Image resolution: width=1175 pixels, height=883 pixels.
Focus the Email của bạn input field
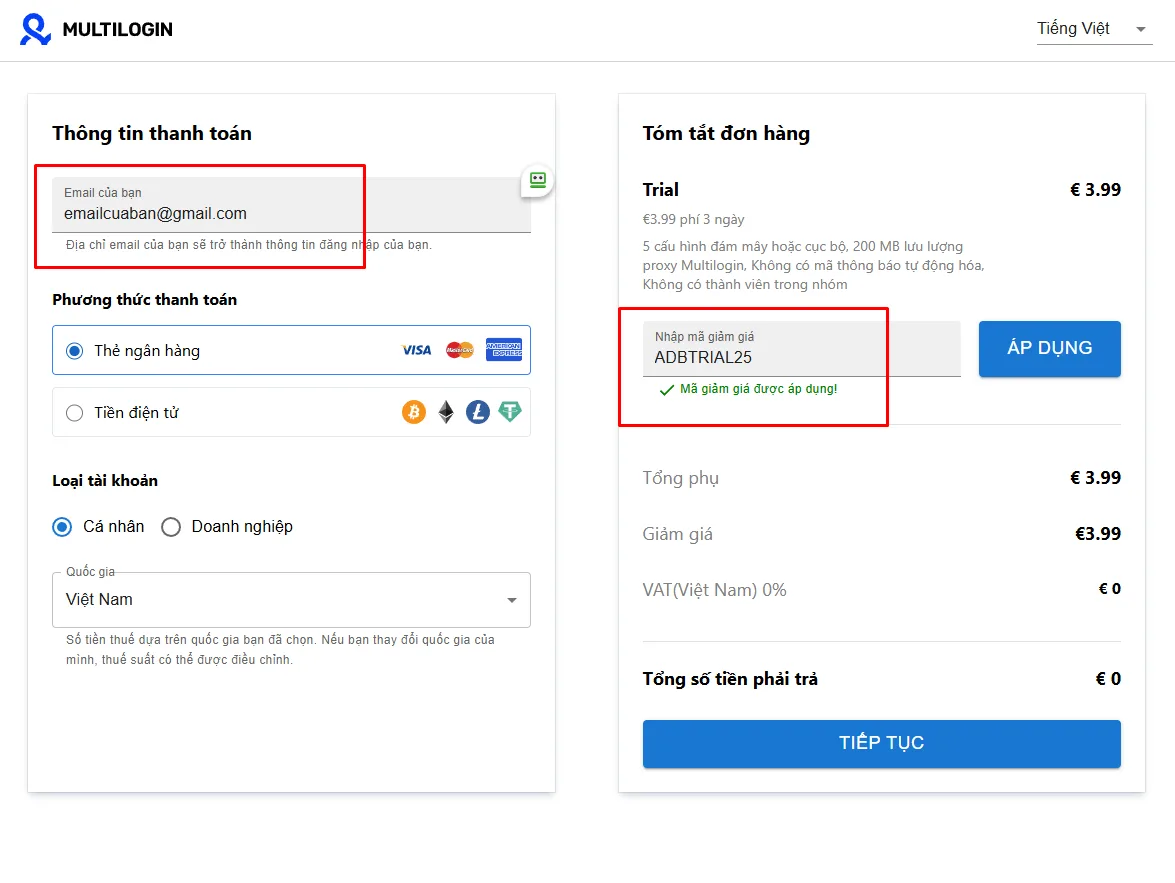click(x=292, y=205)
